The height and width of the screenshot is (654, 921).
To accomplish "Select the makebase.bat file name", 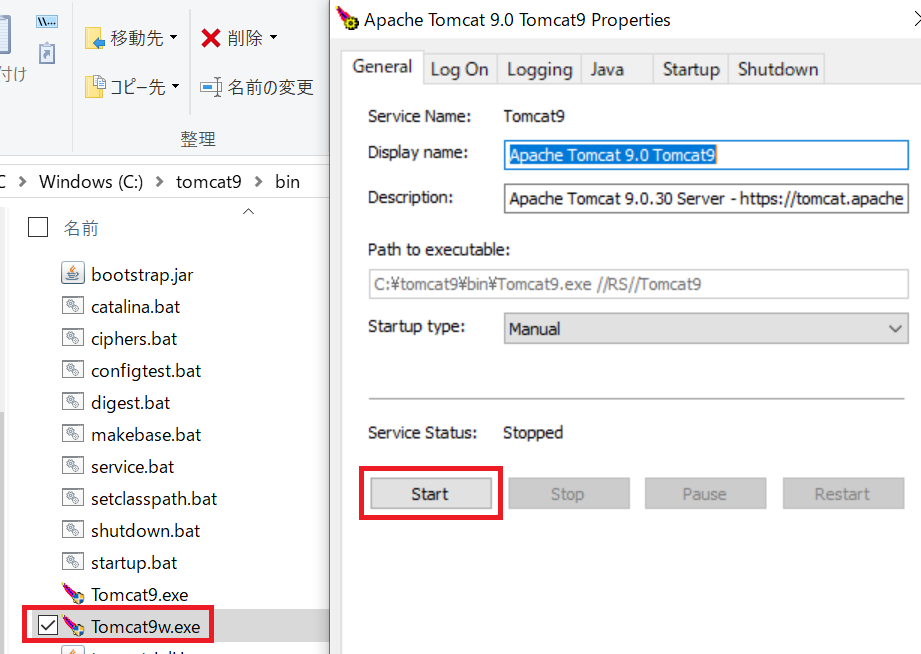I will (146, 434).
